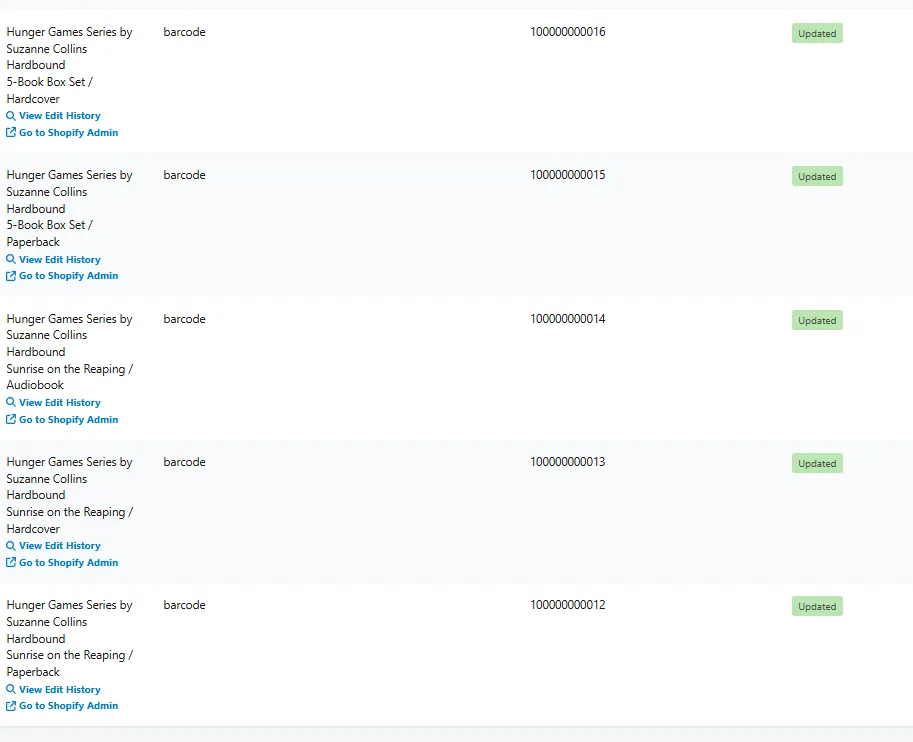The height and width of the screenshot is (742, 913).
Task: Open View Edit History for barcode 100000000016 row
Action: tap(59, 116)
